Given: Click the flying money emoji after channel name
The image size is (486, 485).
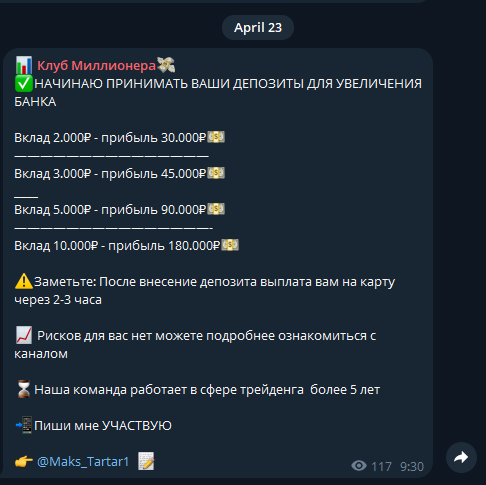Looking at the screenshot, I should [x=166, y=65].
